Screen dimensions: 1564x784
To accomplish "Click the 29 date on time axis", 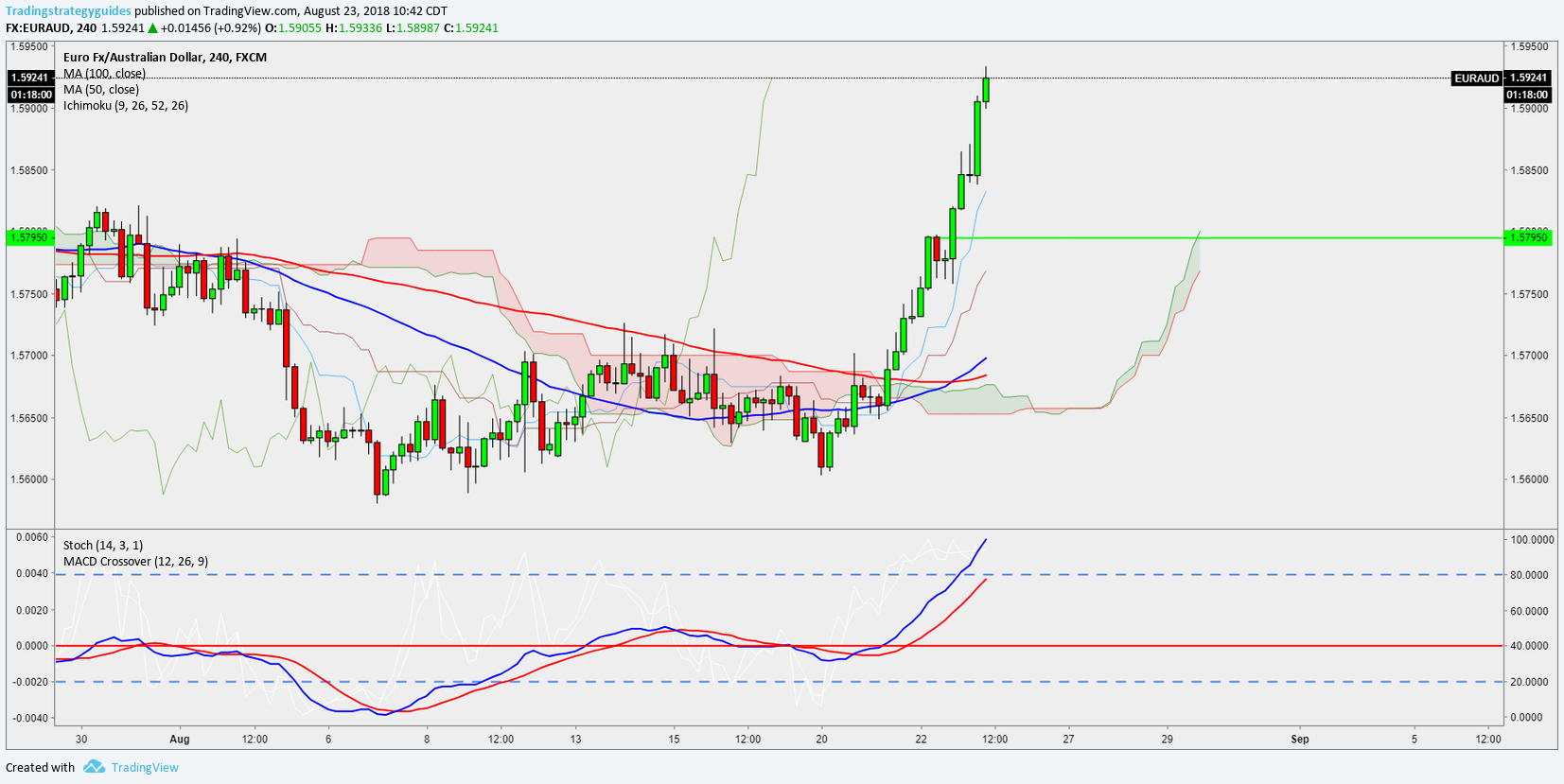I will (1168, 740).
